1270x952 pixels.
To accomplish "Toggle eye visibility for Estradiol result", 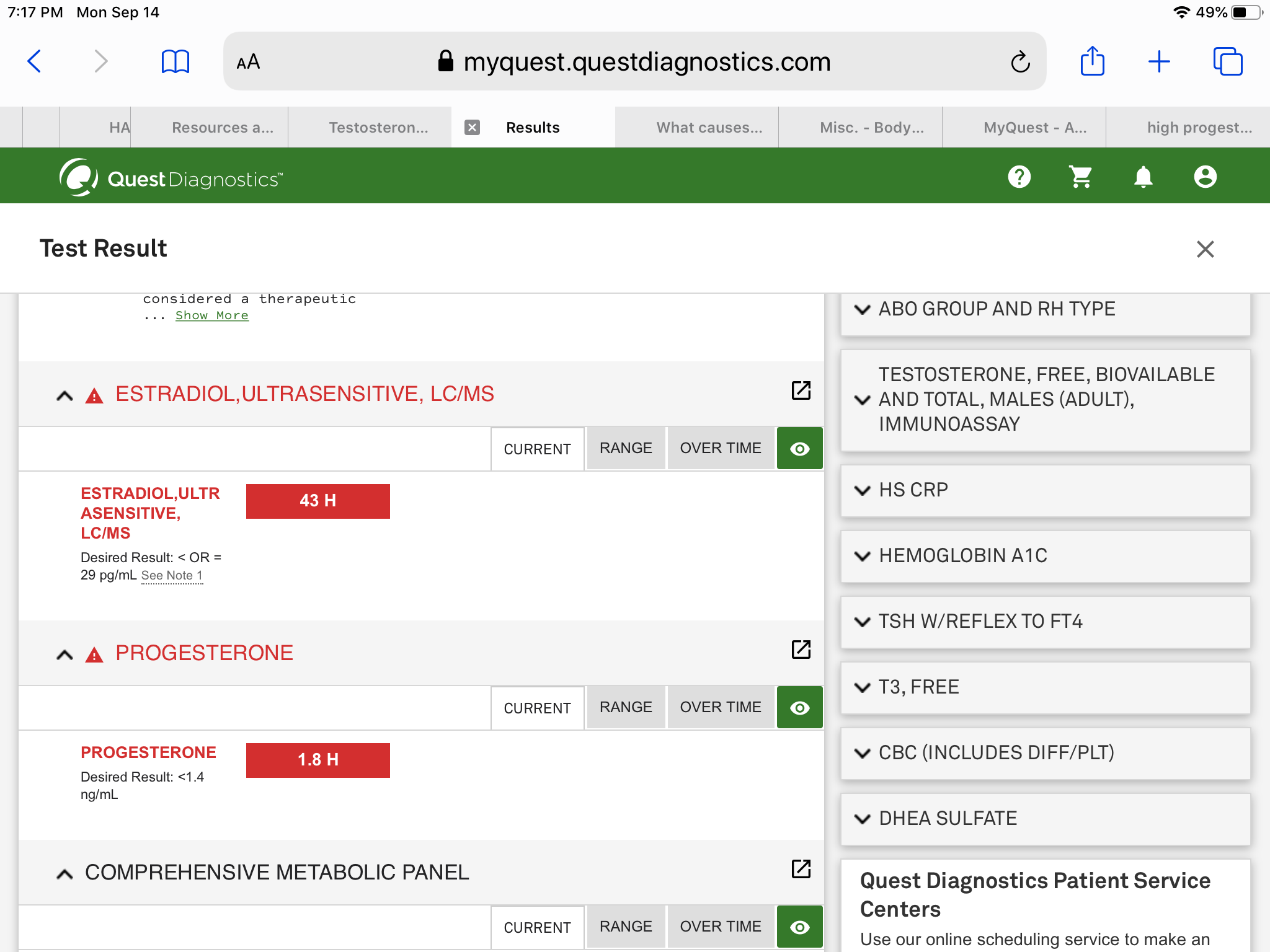I will point(799,449).
